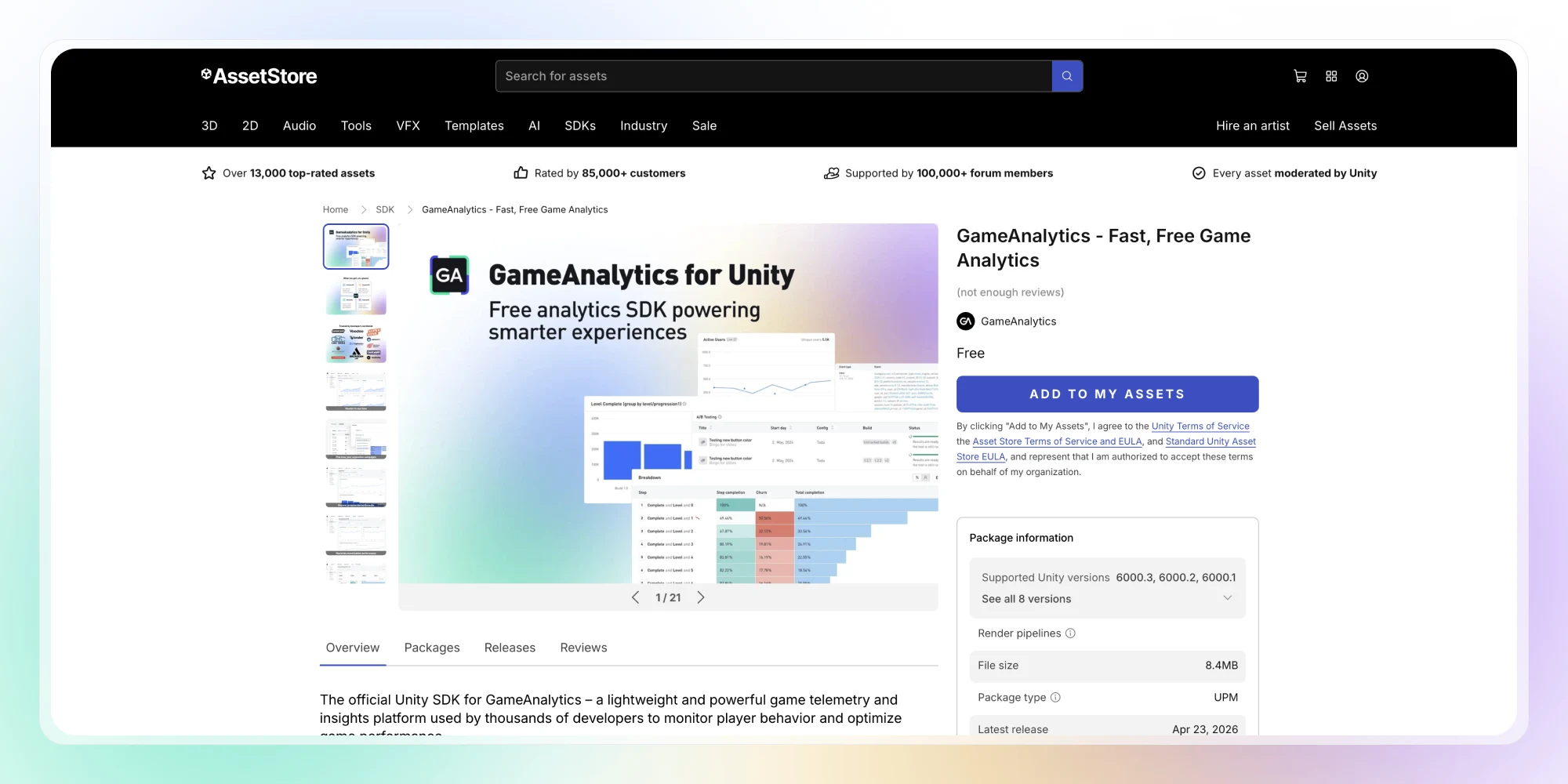Click the thumbs-up icon beside customer ratings

(x=521, y=173)
